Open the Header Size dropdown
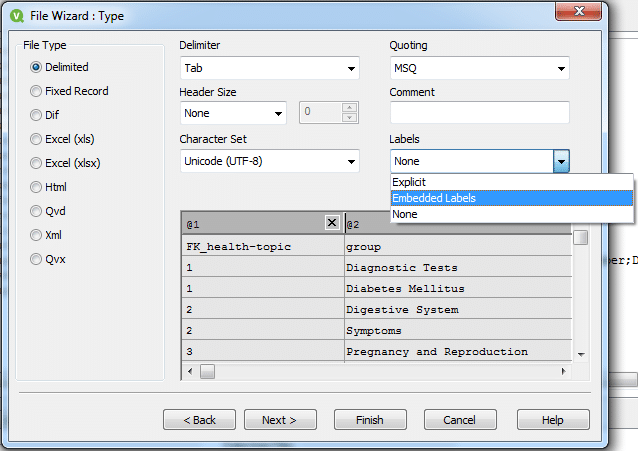This screenshot has width=638, height=451. (x=233, y=113)
